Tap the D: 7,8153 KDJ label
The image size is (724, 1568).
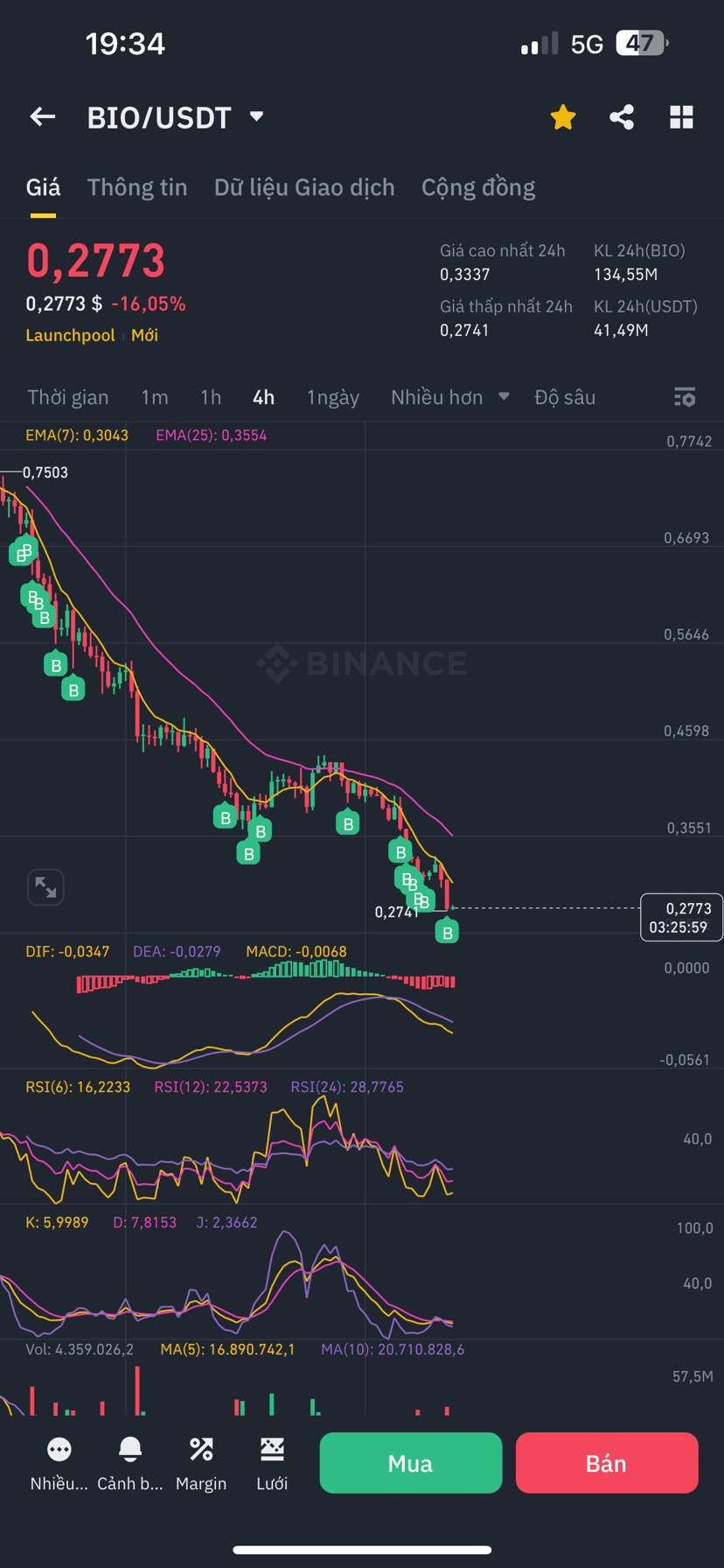coord(145,1222)
